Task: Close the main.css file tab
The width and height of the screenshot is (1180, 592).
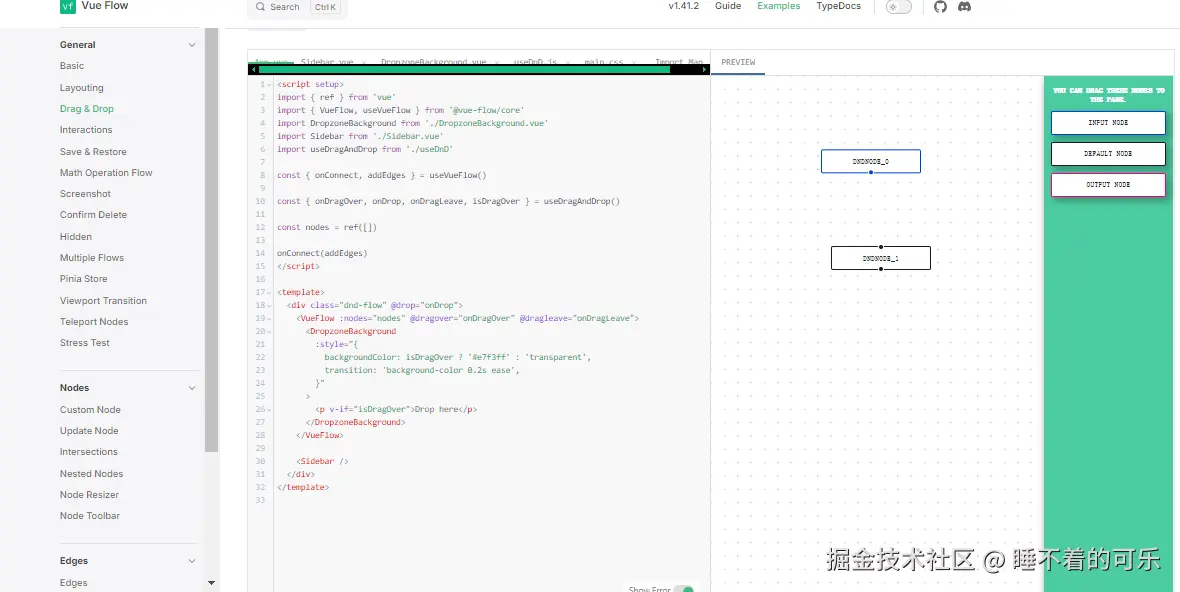Action: 633,62
